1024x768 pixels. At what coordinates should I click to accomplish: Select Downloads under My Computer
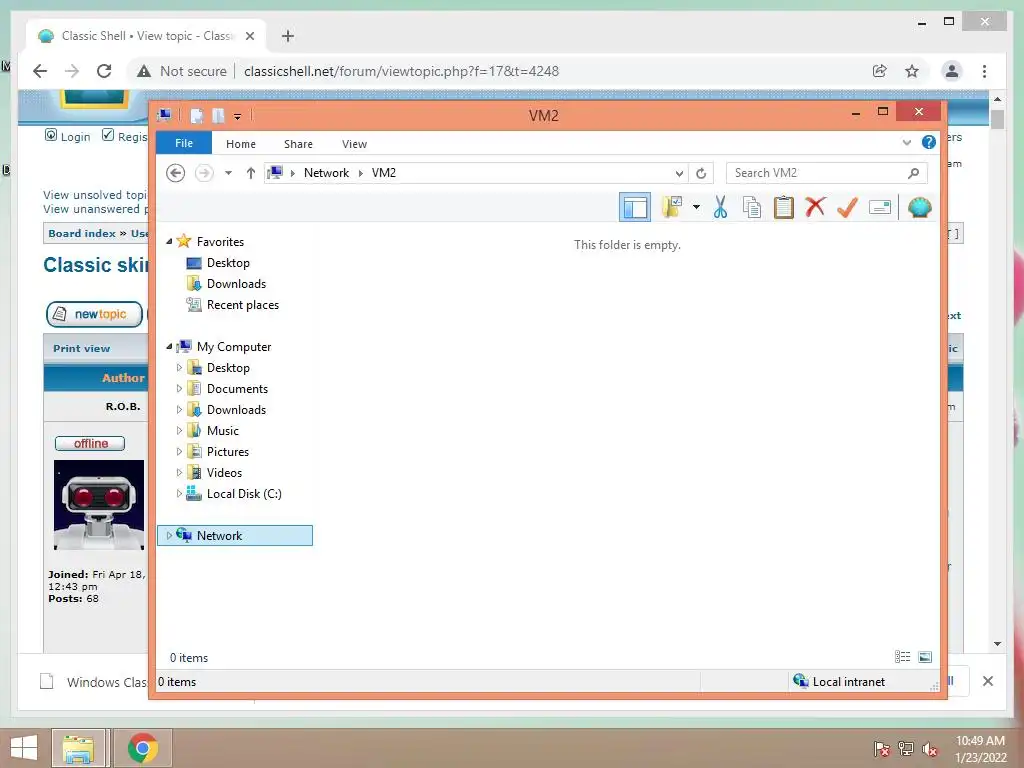(x=236, y=409)
